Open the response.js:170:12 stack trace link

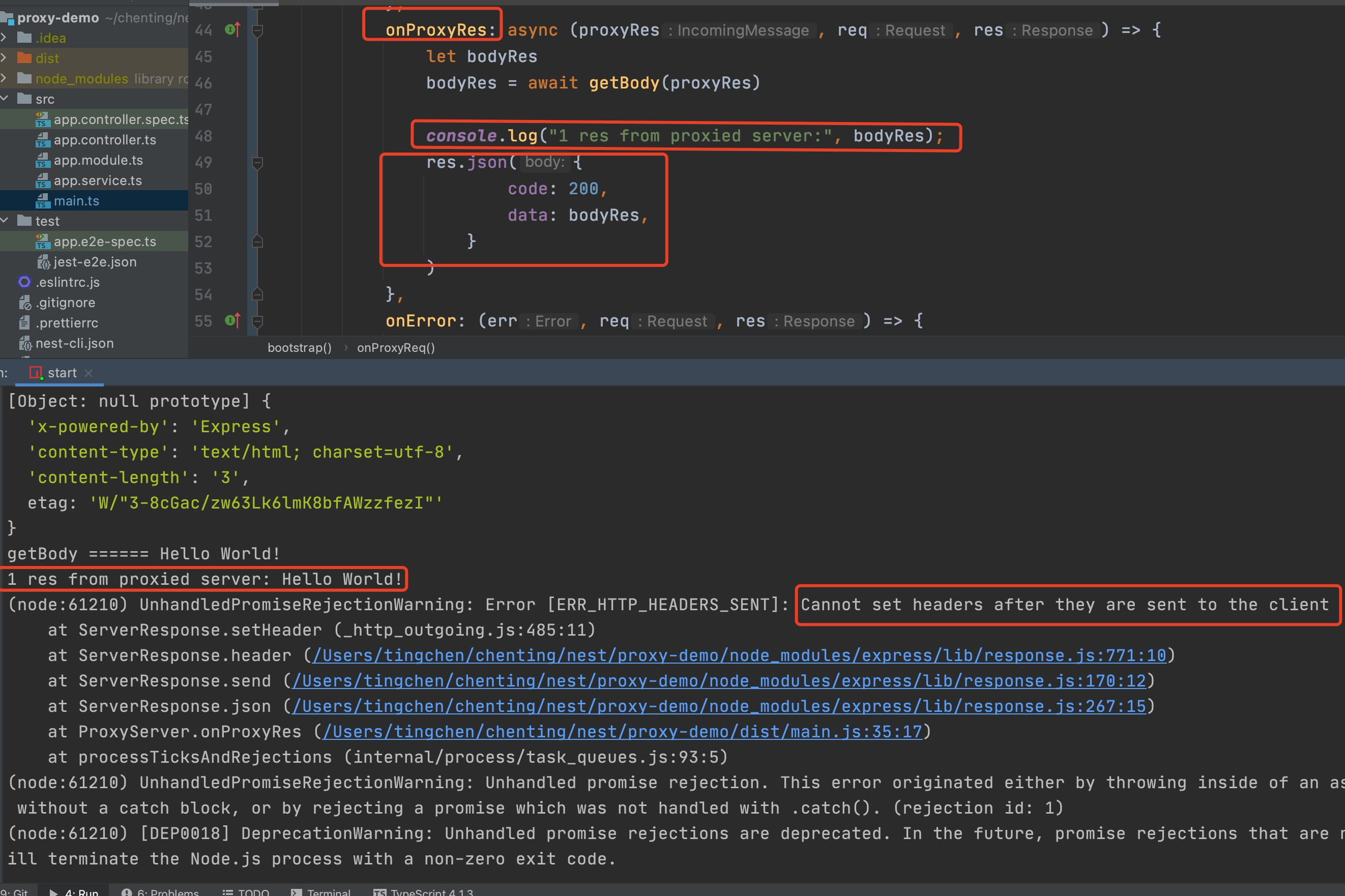[719, 680]
